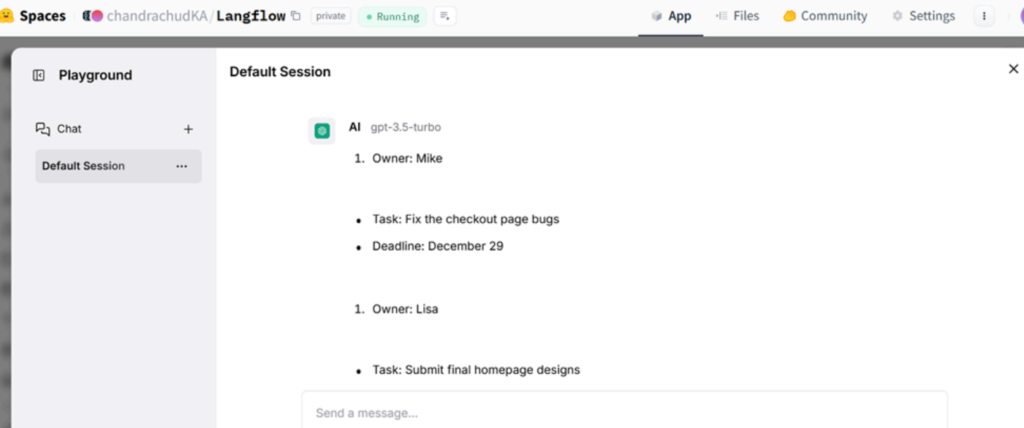Close the Playground dialog with X
The height and width of the screenshot is (428, 1024).
point(1013,69)
